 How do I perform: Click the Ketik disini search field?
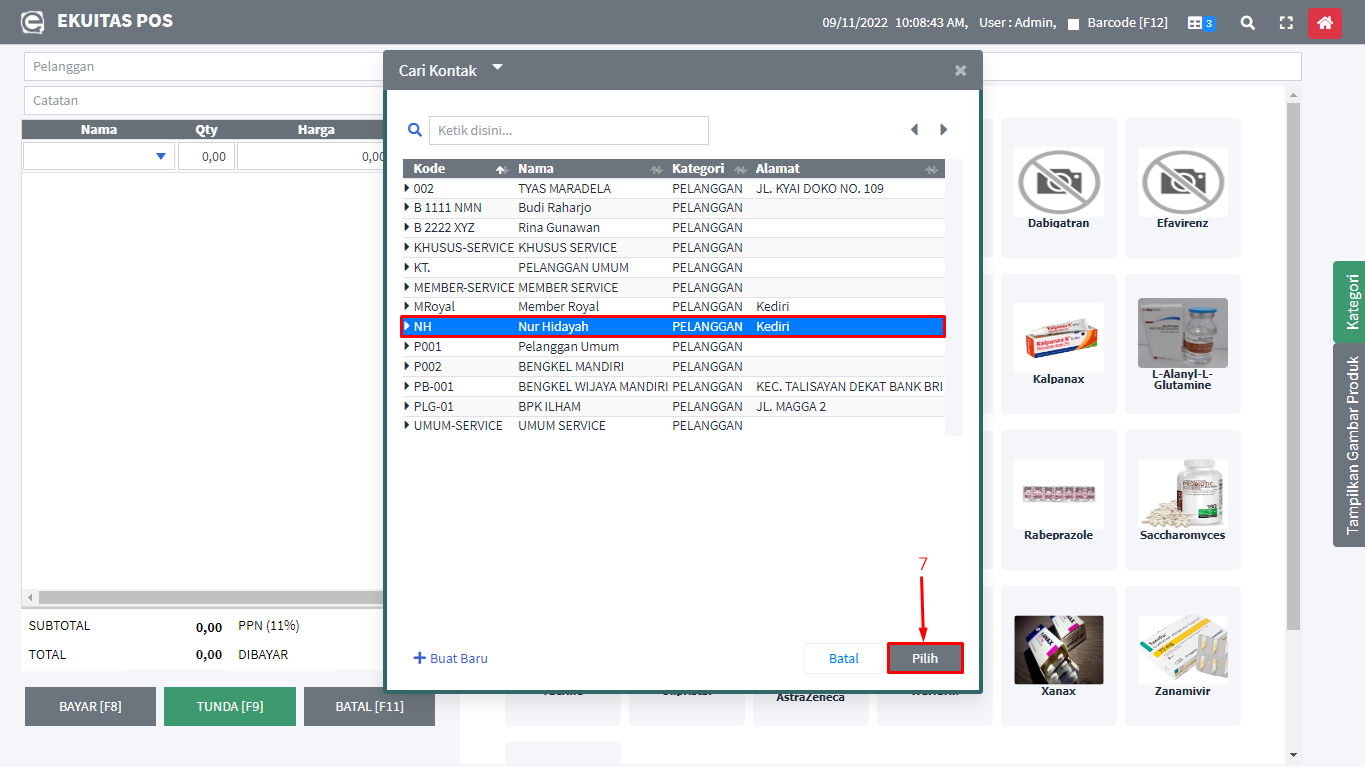click(568, 131)
